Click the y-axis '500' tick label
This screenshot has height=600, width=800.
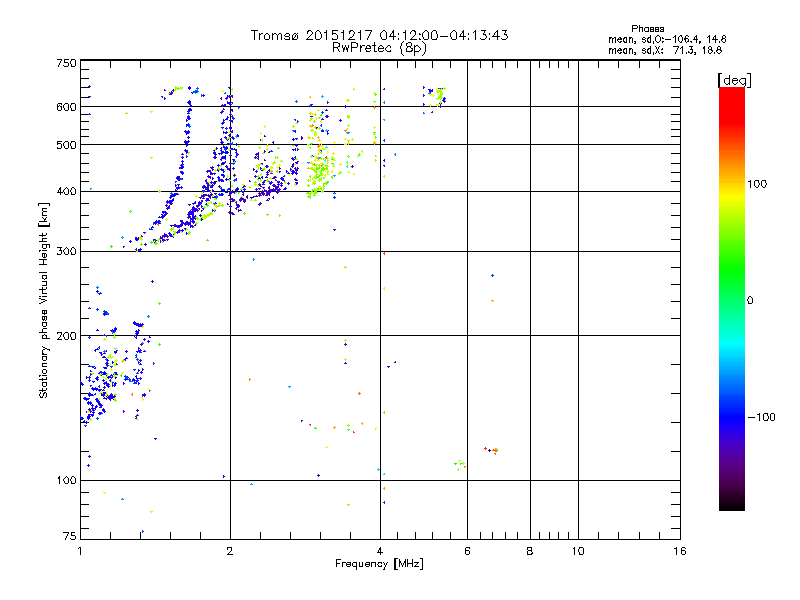tap(66, 145)
